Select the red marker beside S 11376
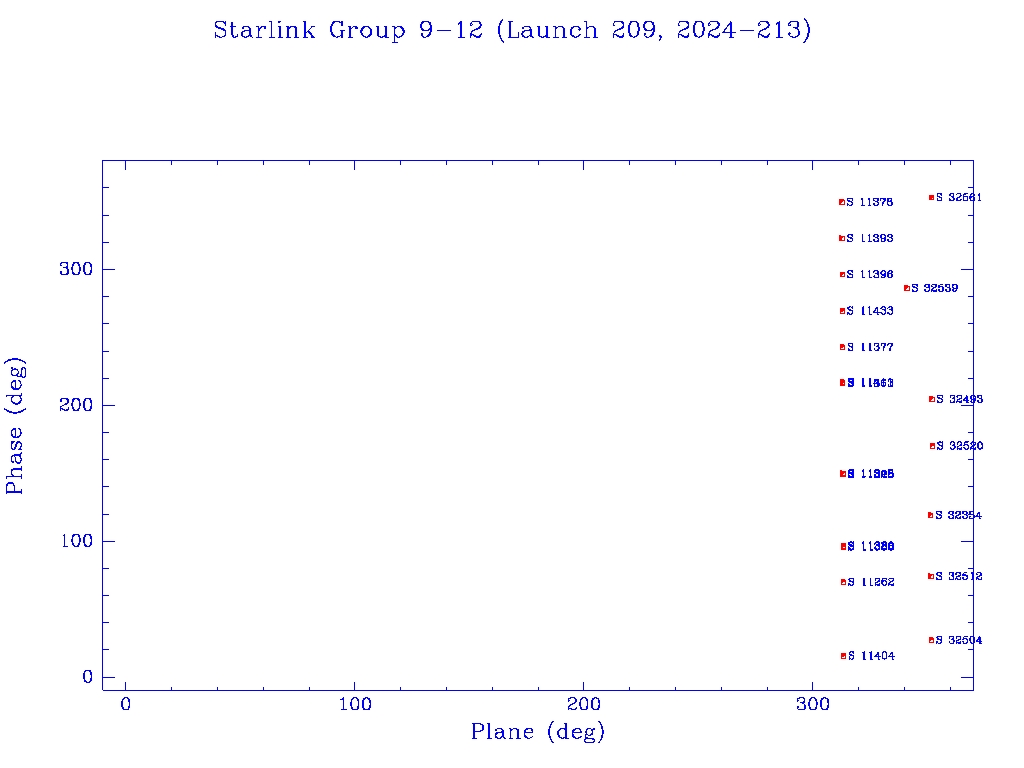This screenshot has height=768, width=1024. tap(842, 202)
